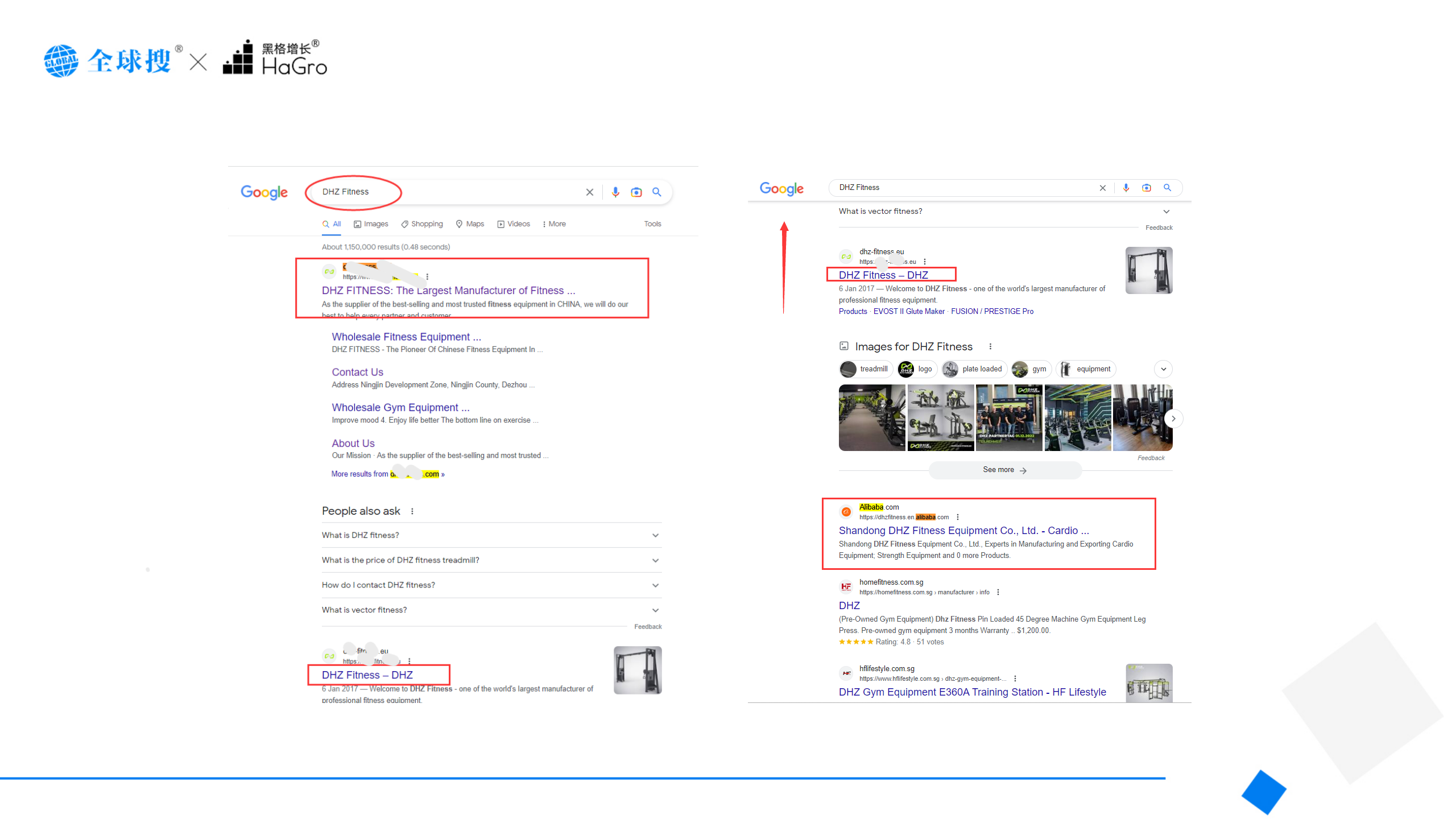Select the treadmill image filter chip
1456x819 pixels.
tap(865, 369)
